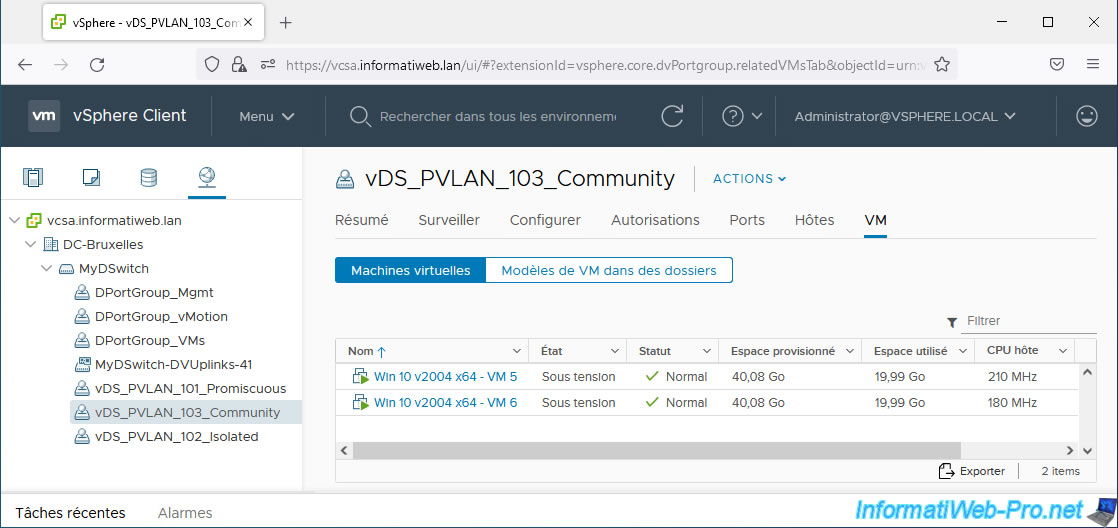
Task: Click the Exporter button label
Action: coord(983,471)
